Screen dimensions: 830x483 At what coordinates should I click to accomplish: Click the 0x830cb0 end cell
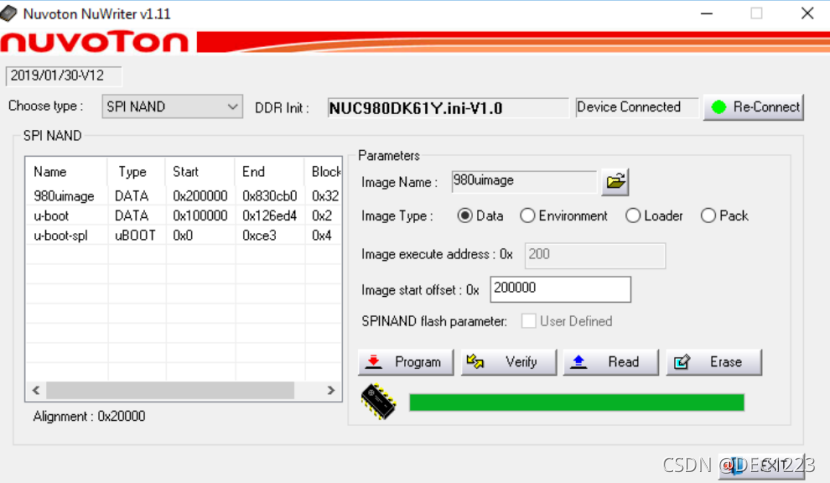tap(269, 196)
